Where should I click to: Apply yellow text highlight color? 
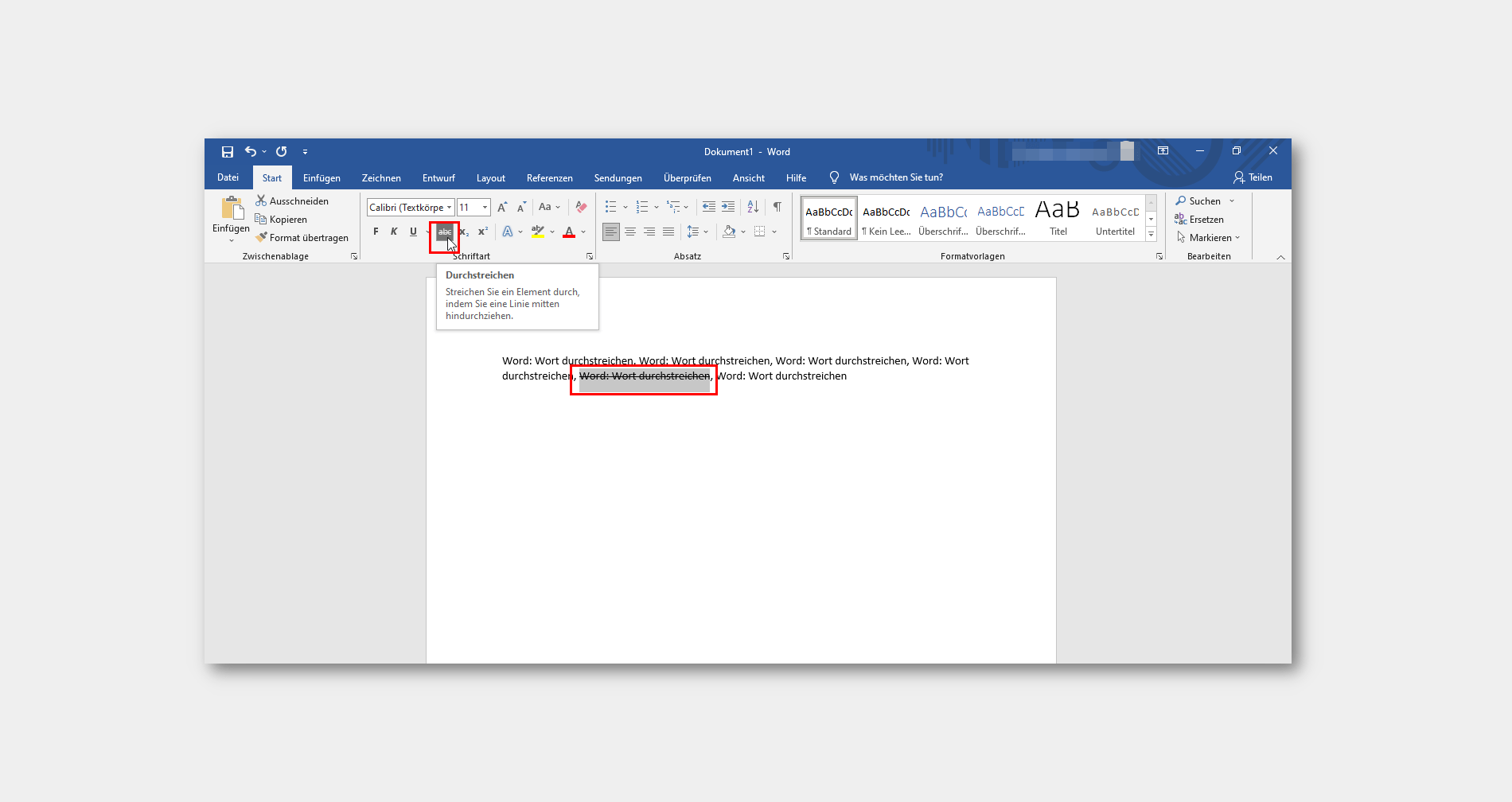click(x=538, y=232)
